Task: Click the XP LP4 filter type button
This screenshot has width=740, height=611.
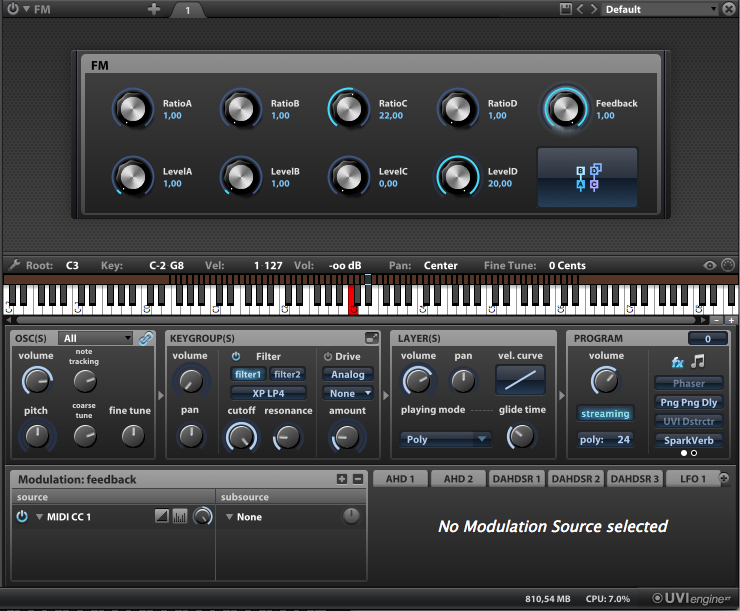Action: click(268, 393)
